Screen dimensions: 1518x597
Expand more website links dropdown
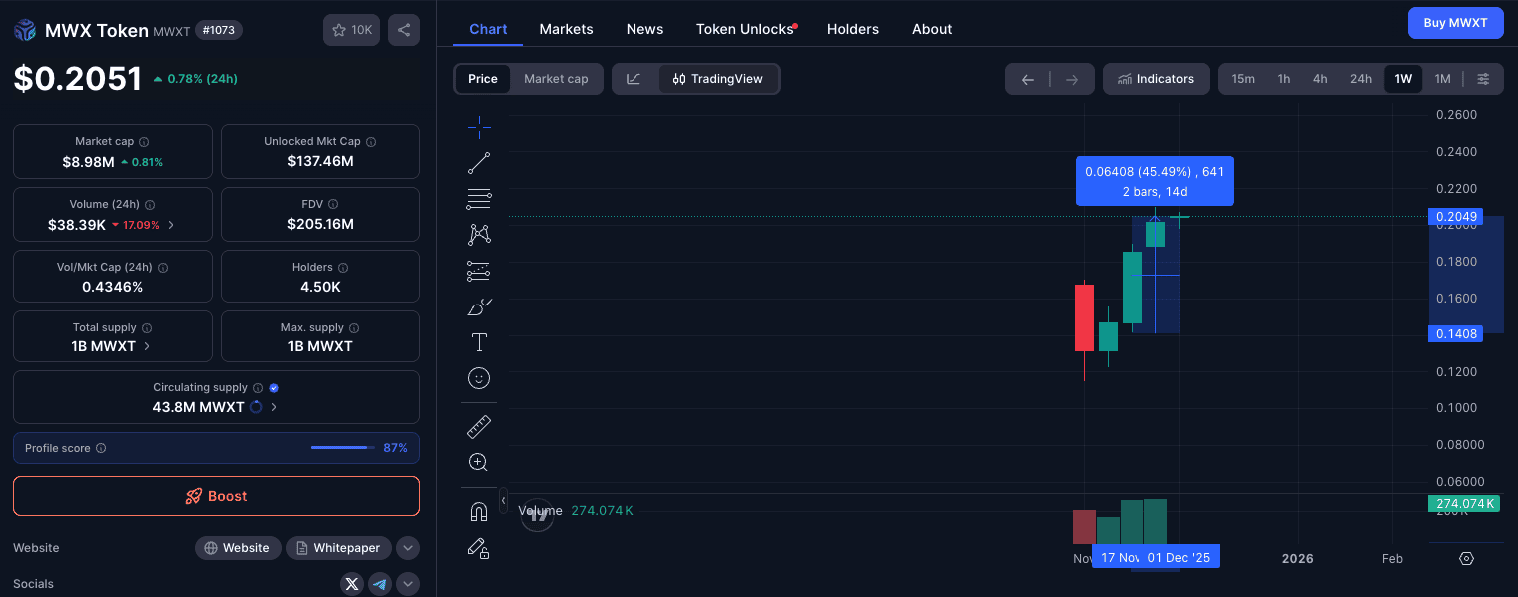(x=407, y=548)
